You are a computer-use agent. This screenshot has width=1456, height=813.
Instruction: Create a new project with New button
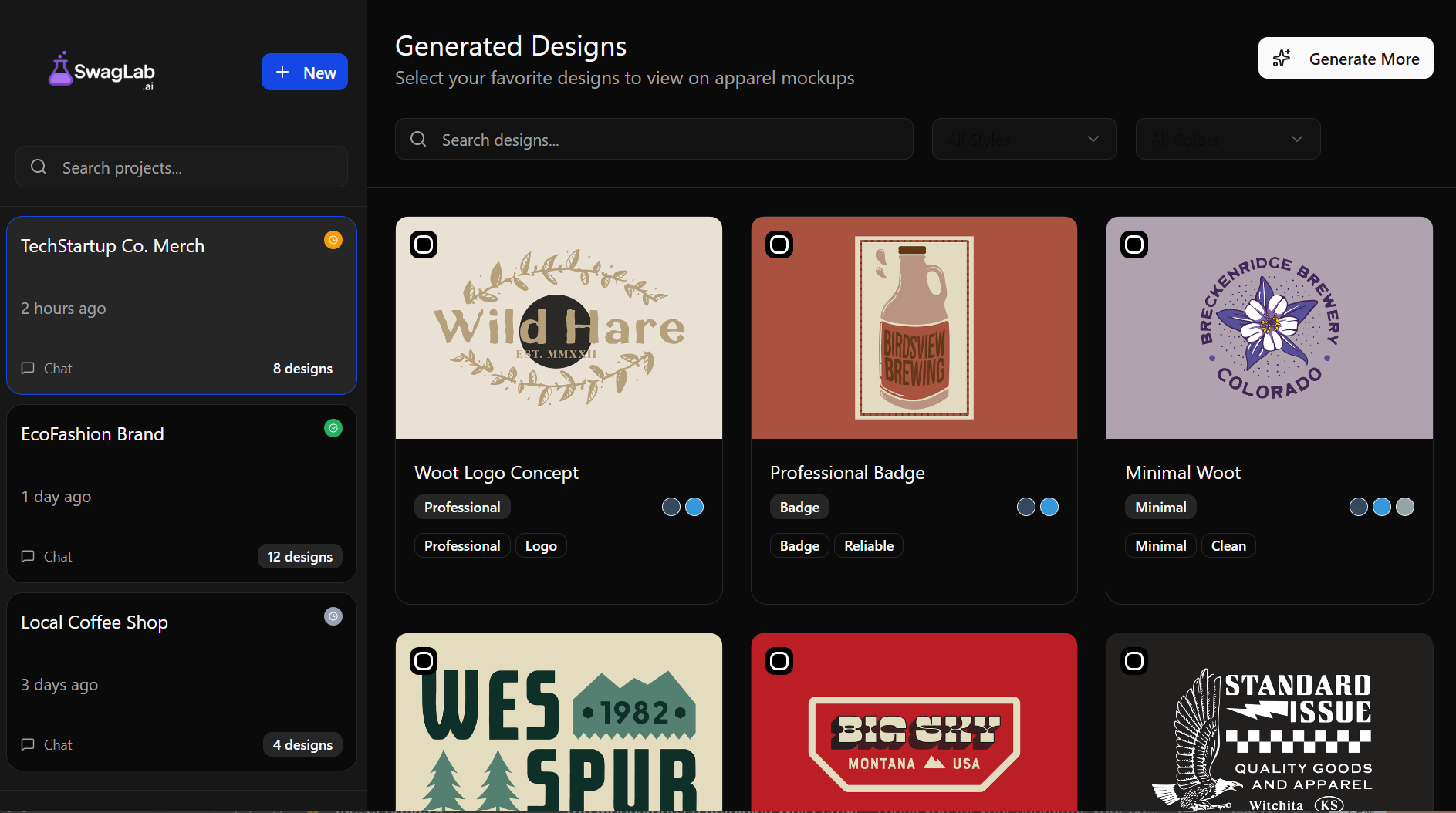305,72
